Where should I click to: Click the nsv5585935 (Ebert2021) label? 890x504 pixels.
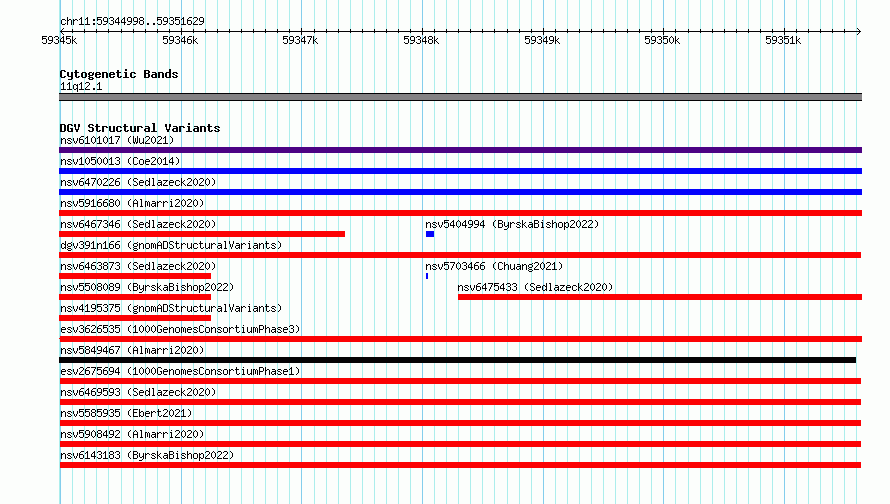click(x=126, y=413)
